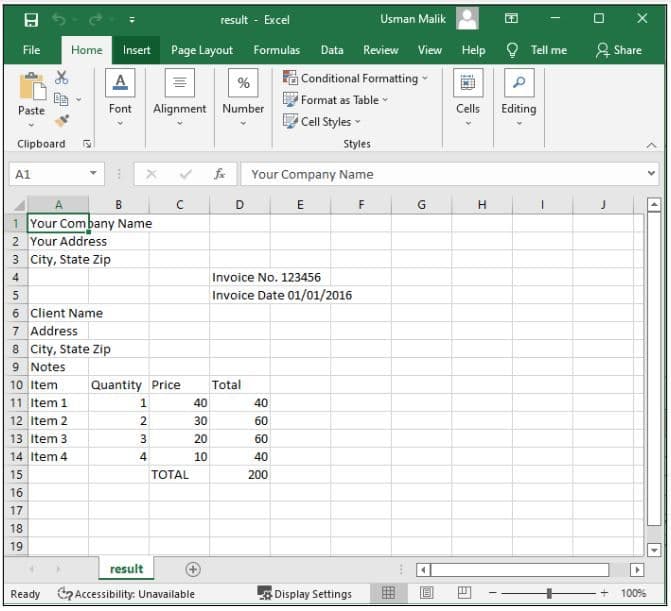
Task: Open the Editing search icon group
Action: click(518, 84)
